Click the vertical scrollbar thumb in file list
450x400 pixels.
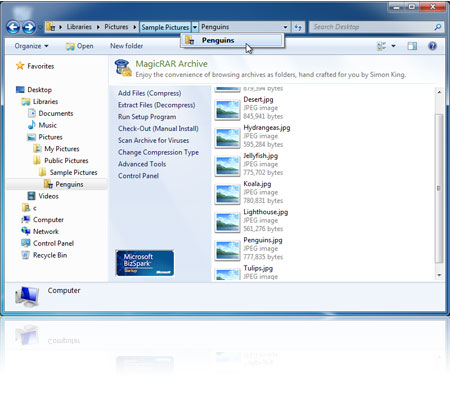(x=439, y=188)
